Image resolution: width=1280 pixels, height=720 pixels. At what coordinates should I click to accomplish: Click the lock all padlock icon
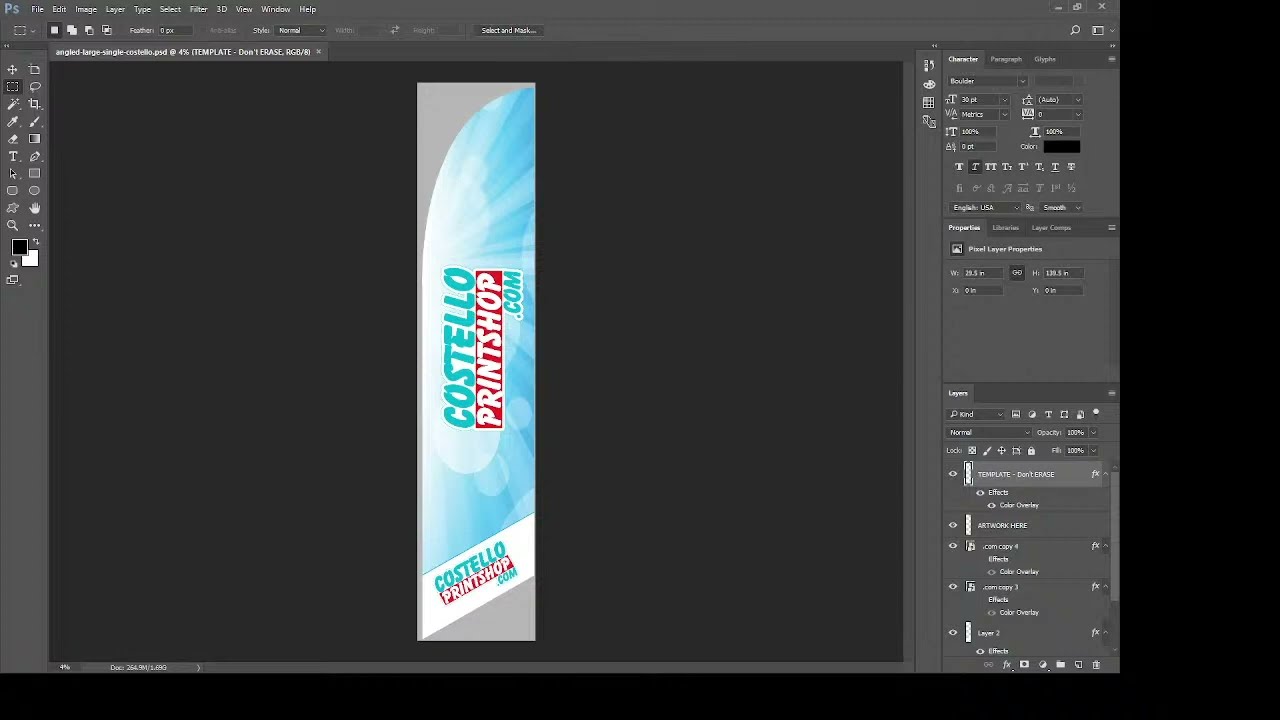[x=1031, y=451]
